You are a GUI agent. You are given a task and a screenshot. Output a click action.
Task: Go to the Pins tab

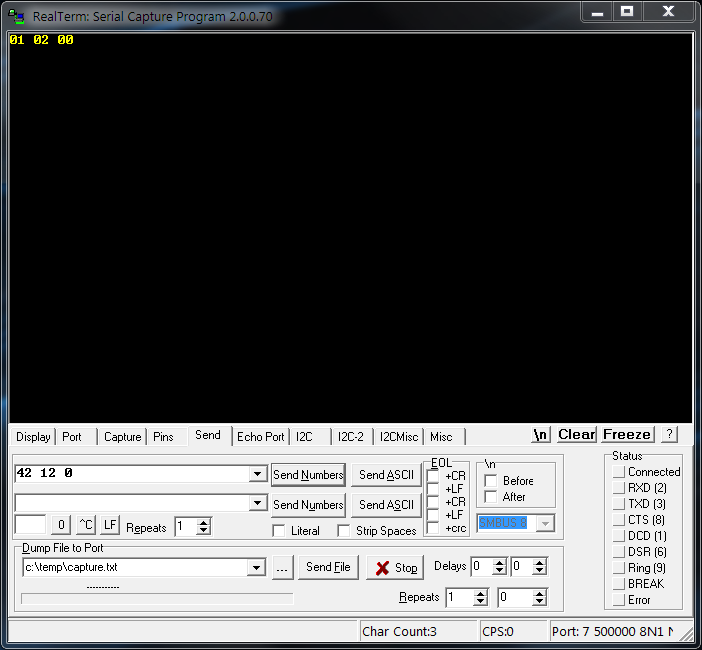coord(163,436)
